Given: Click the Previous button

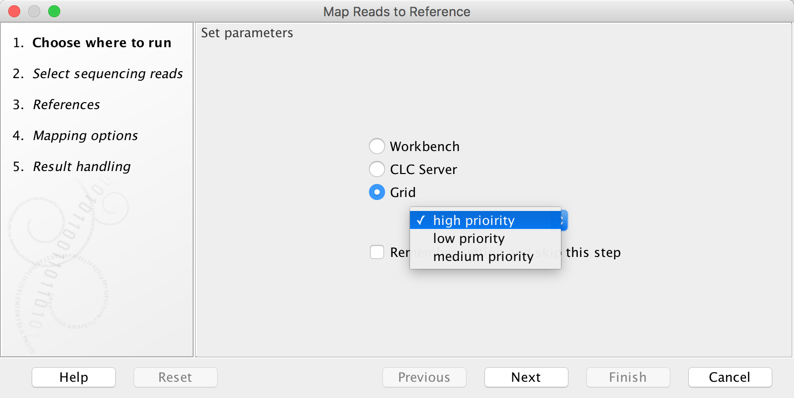Looking at the screenshot, I should click(424, 377).
